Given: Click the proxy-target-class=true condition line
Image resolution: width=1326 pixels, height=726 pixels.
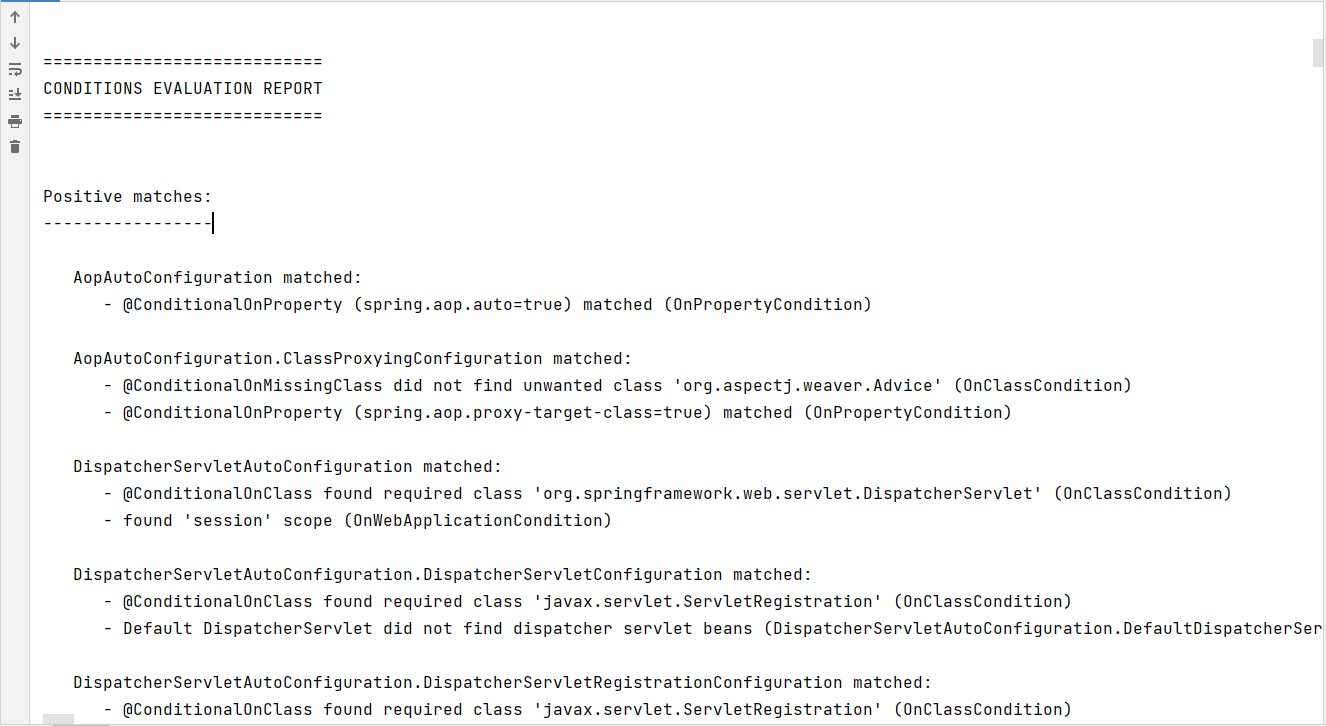Looking at the screenshot, I should (558, 412).
